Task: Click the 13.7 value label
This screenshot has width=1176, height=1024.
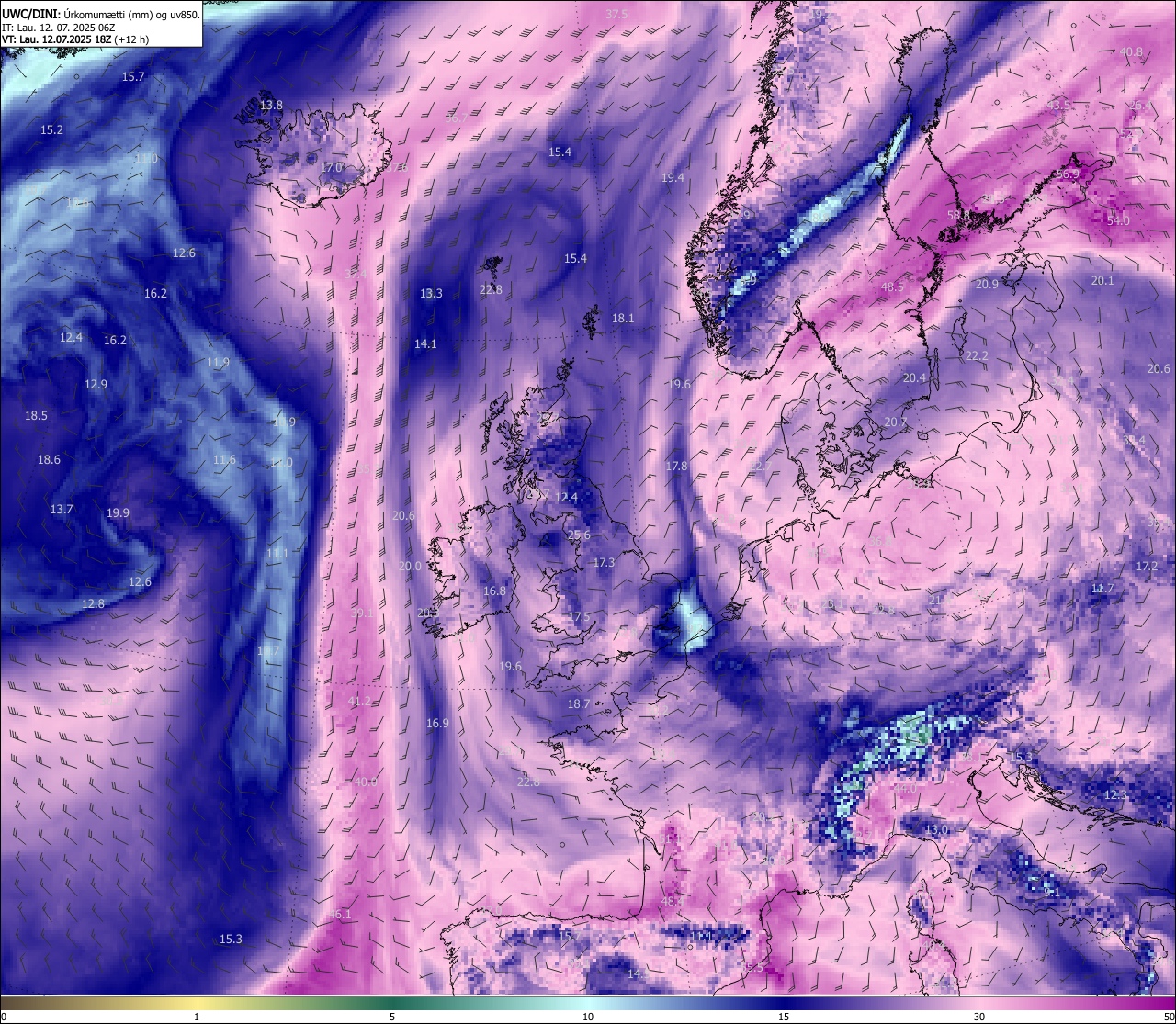Action: pos(62,509)
